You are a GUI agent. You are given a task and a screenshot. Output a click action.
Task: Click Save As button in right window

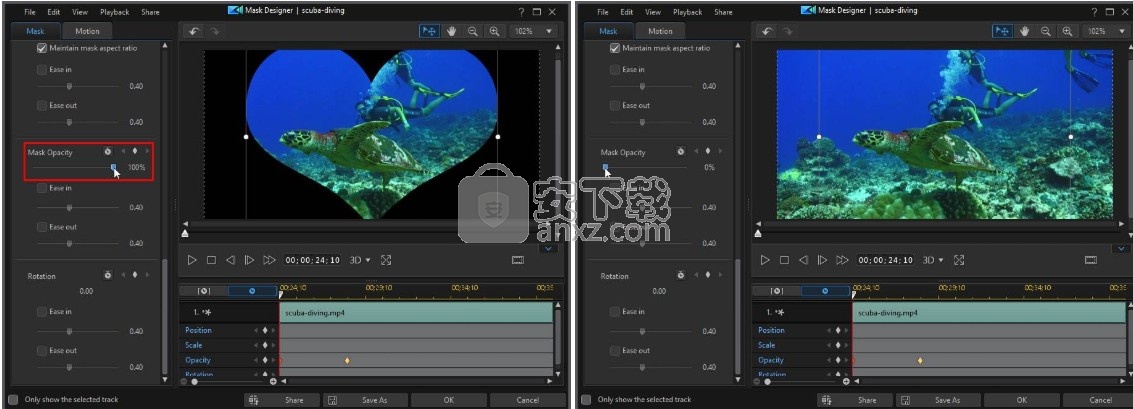[938, 400]
